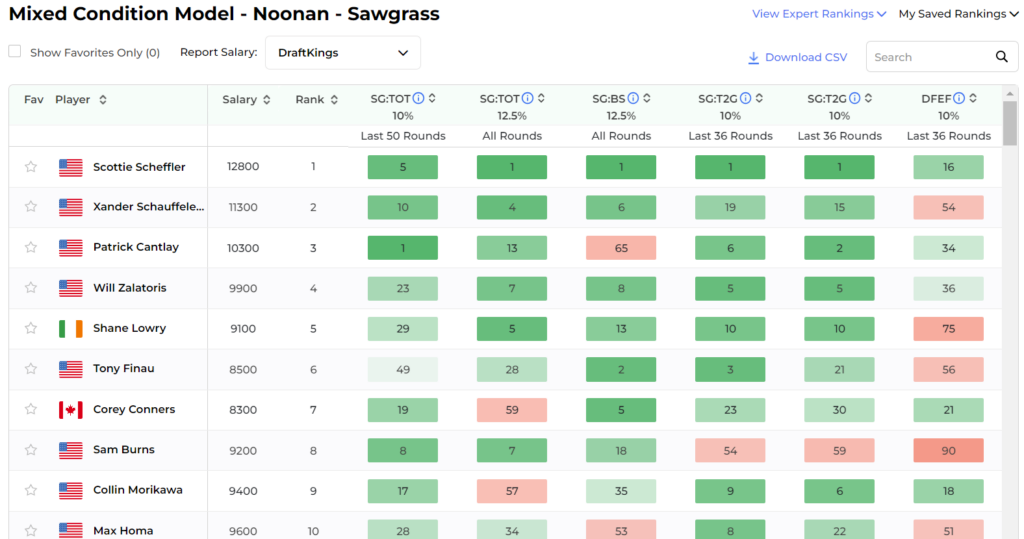
Task: Click the red cell showing 90 for Sam Burns
Action: point(948,450)
